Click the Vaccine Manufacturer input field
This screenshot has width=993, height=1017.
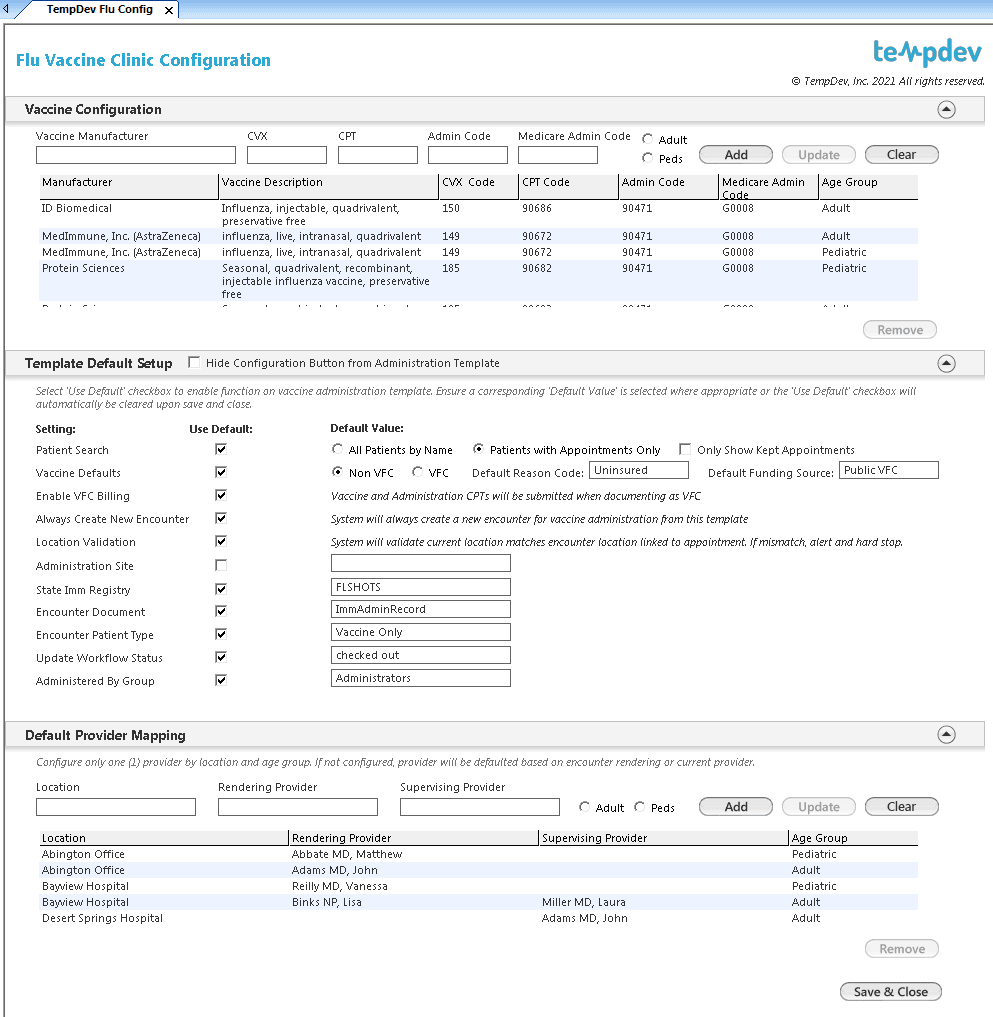[x=136, y=155]
